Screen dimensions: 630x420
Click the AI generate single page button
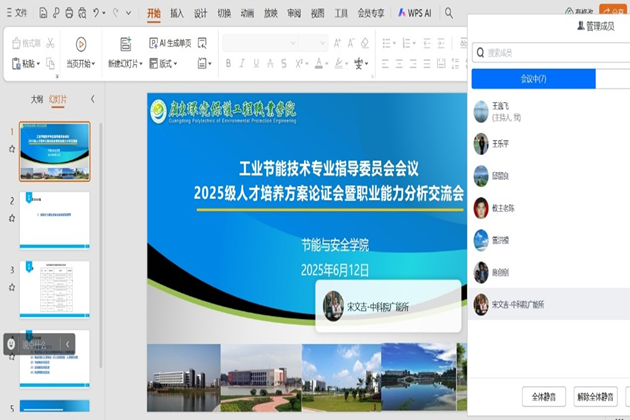(170, 44)
